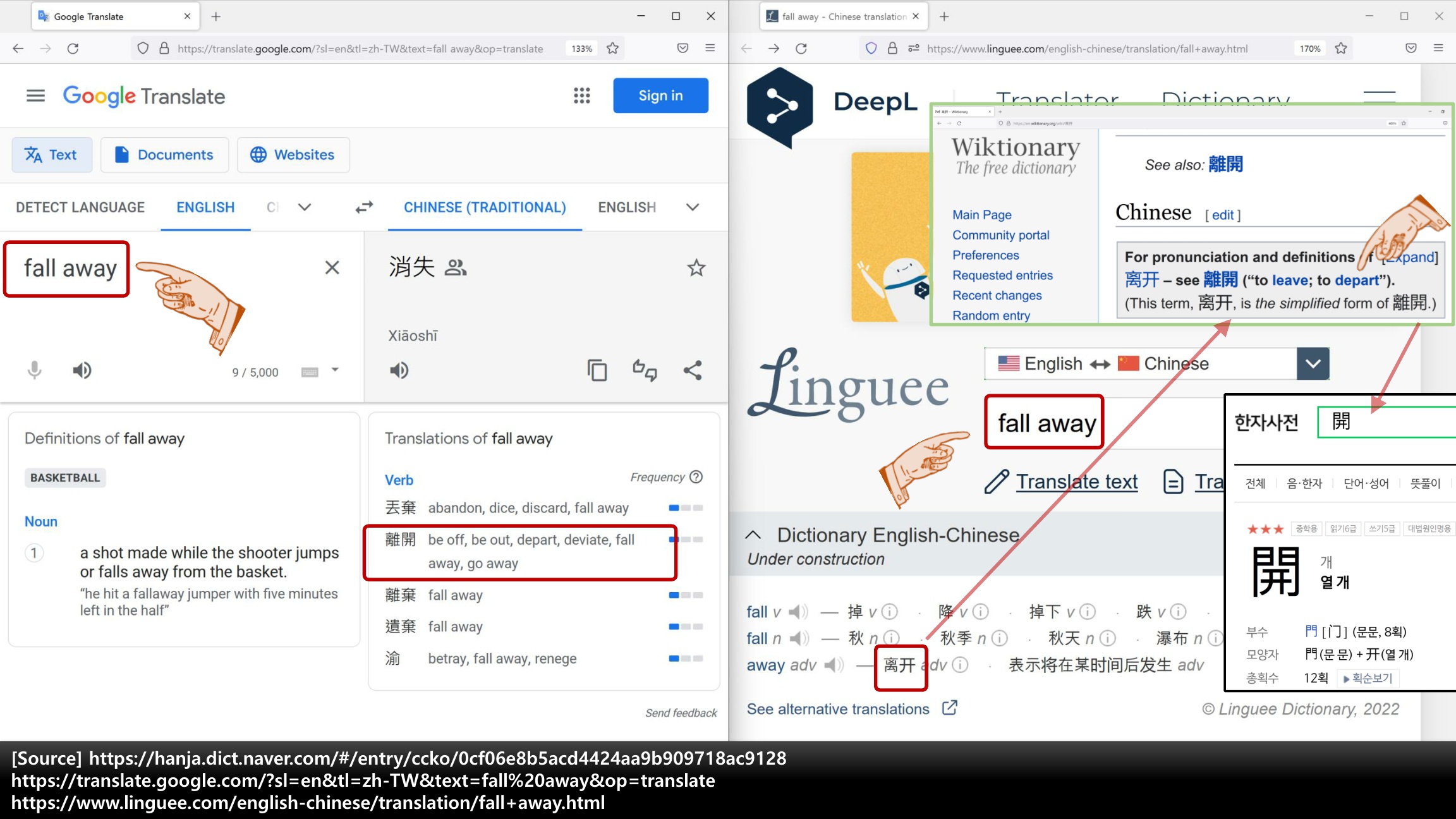Share the translation via share icon

693,370
